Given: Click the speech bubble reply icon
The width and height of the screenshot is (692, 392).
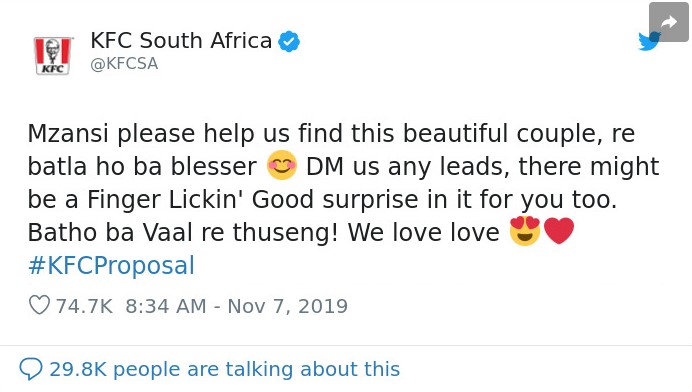Looking at the screenshot, I should tap(31, 369).
